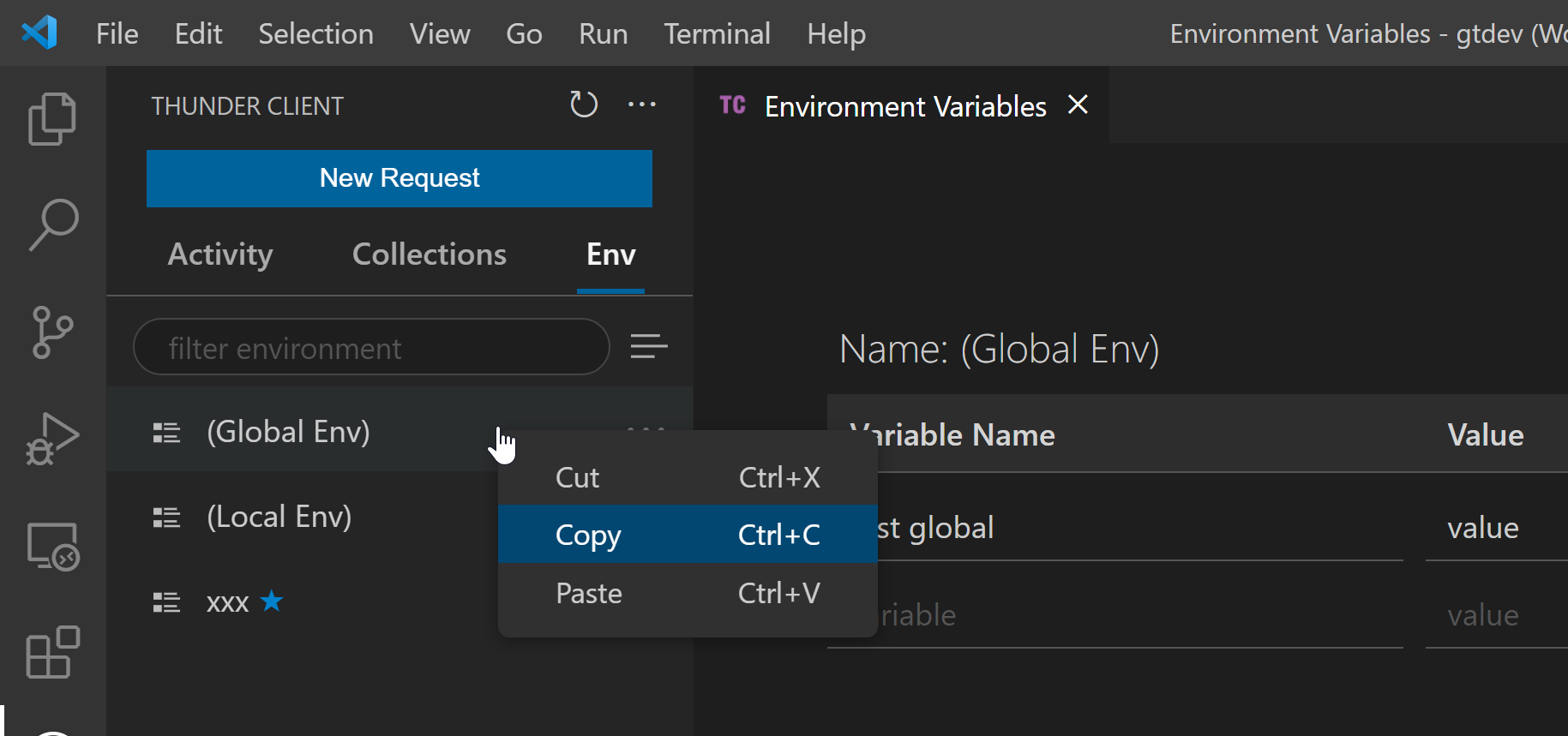Click value field of global variable row
The width and height of the screenshot is (1568, 736).
1497,528
